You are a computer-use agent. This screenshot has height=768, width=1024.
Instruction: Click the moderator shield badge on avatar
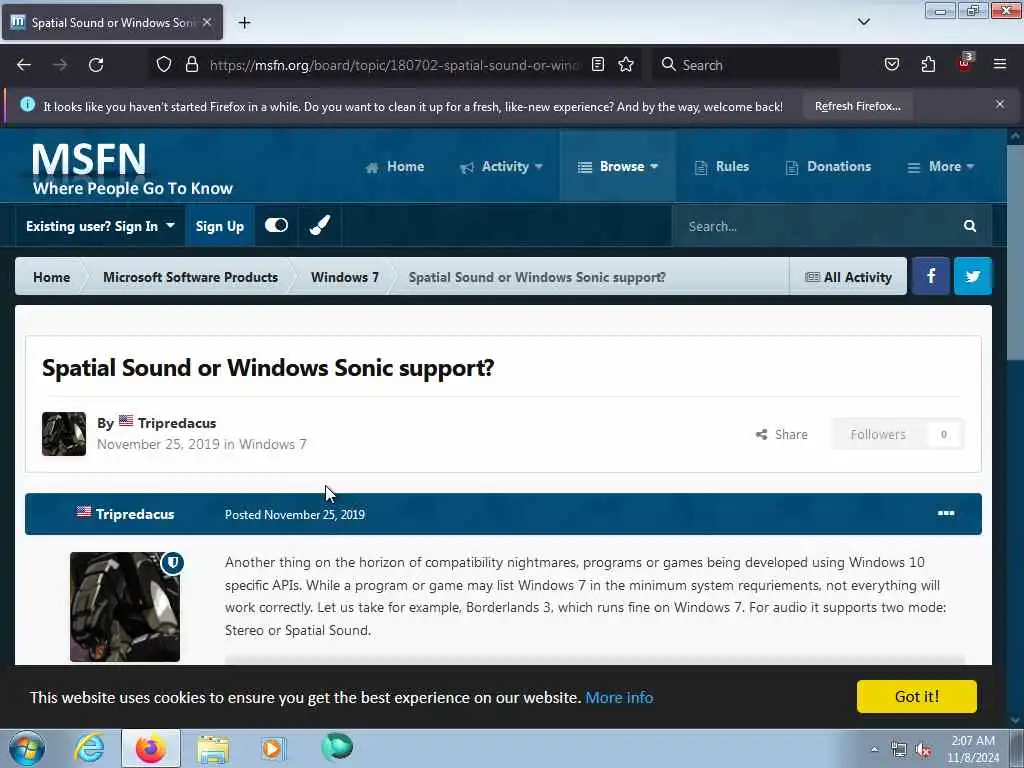[x=172, y=563]
